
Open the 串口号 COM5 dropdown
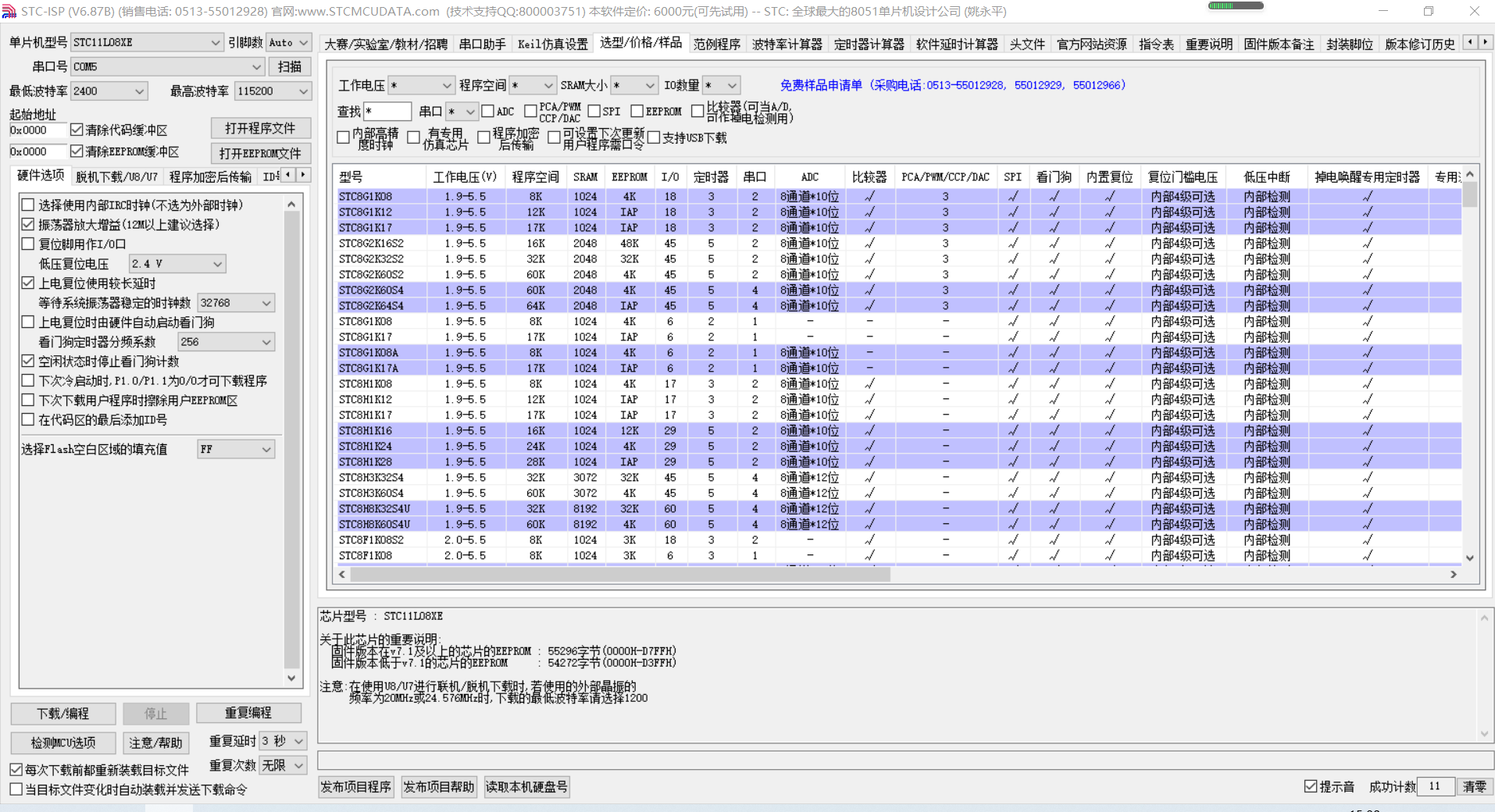tap(167, 66)
